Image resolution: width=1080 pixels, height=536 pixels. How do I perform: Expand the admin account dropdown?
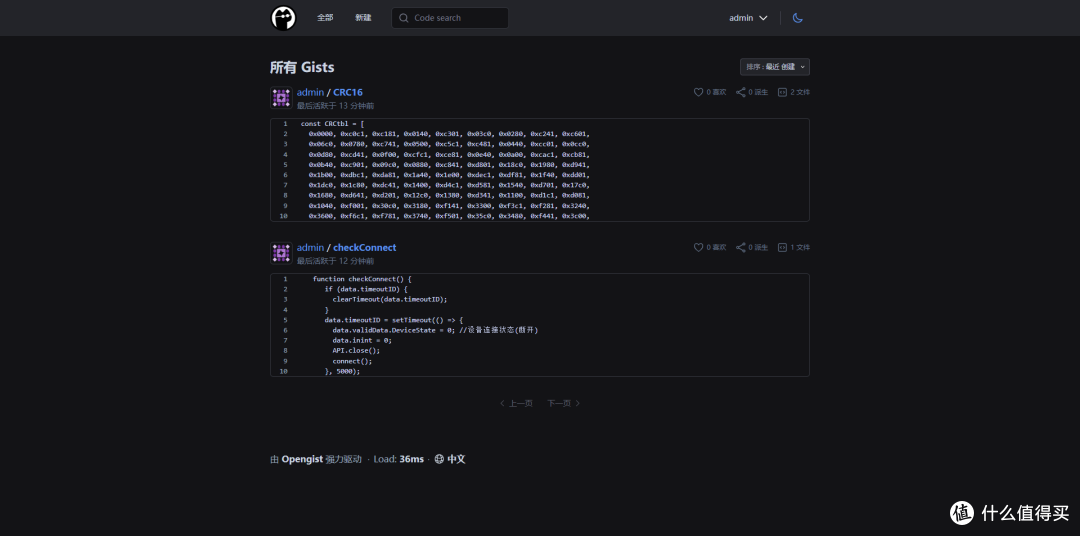748,18
